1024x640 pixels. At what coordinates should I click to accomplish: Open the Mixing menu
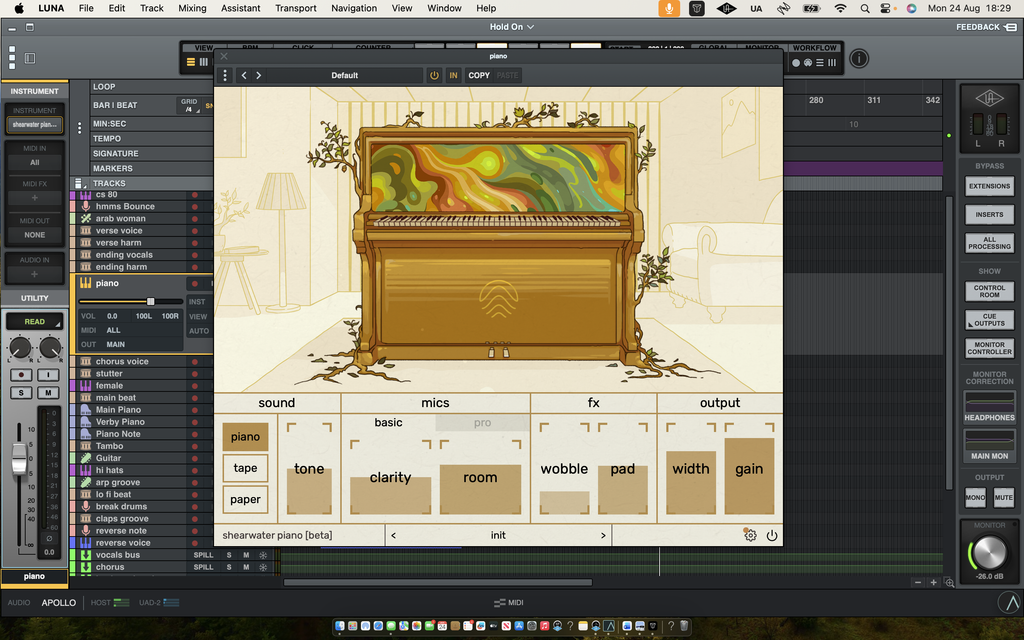click(192, 8)
